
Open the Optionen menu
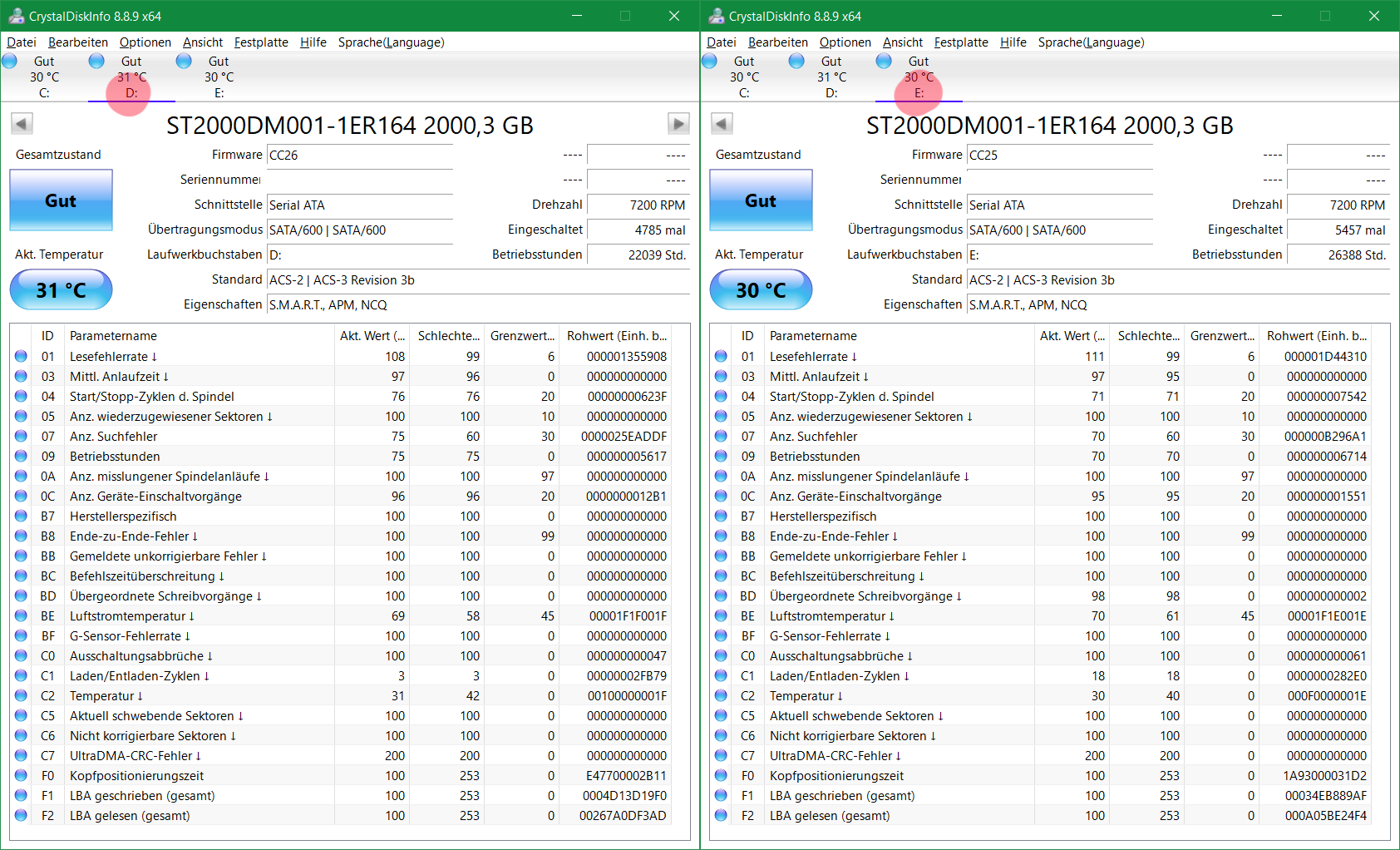[145, 42]
